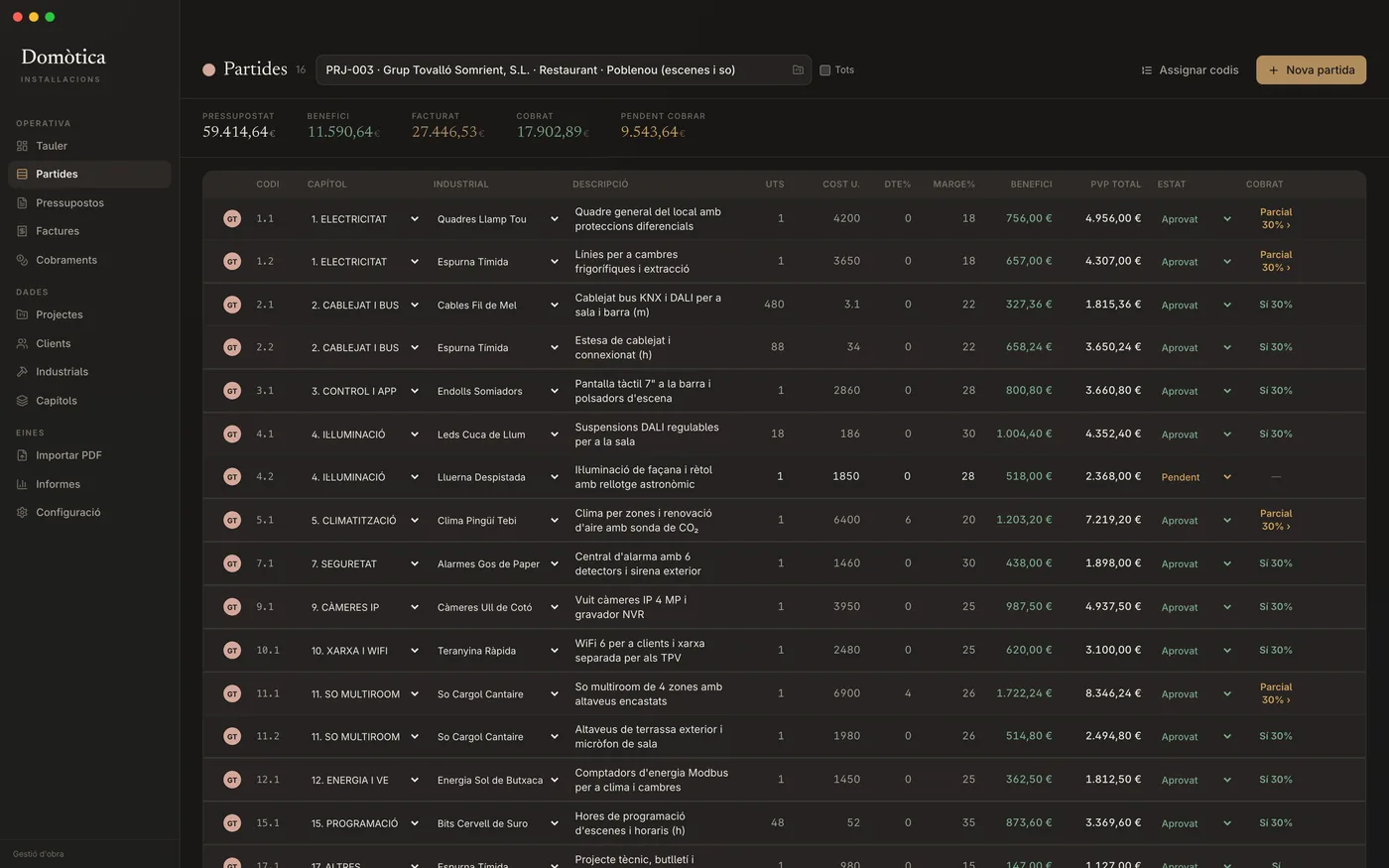The height and width of the screenshot is (868, 1389).
Task: Click Assignar codis button
Action: coord(1190,70)
